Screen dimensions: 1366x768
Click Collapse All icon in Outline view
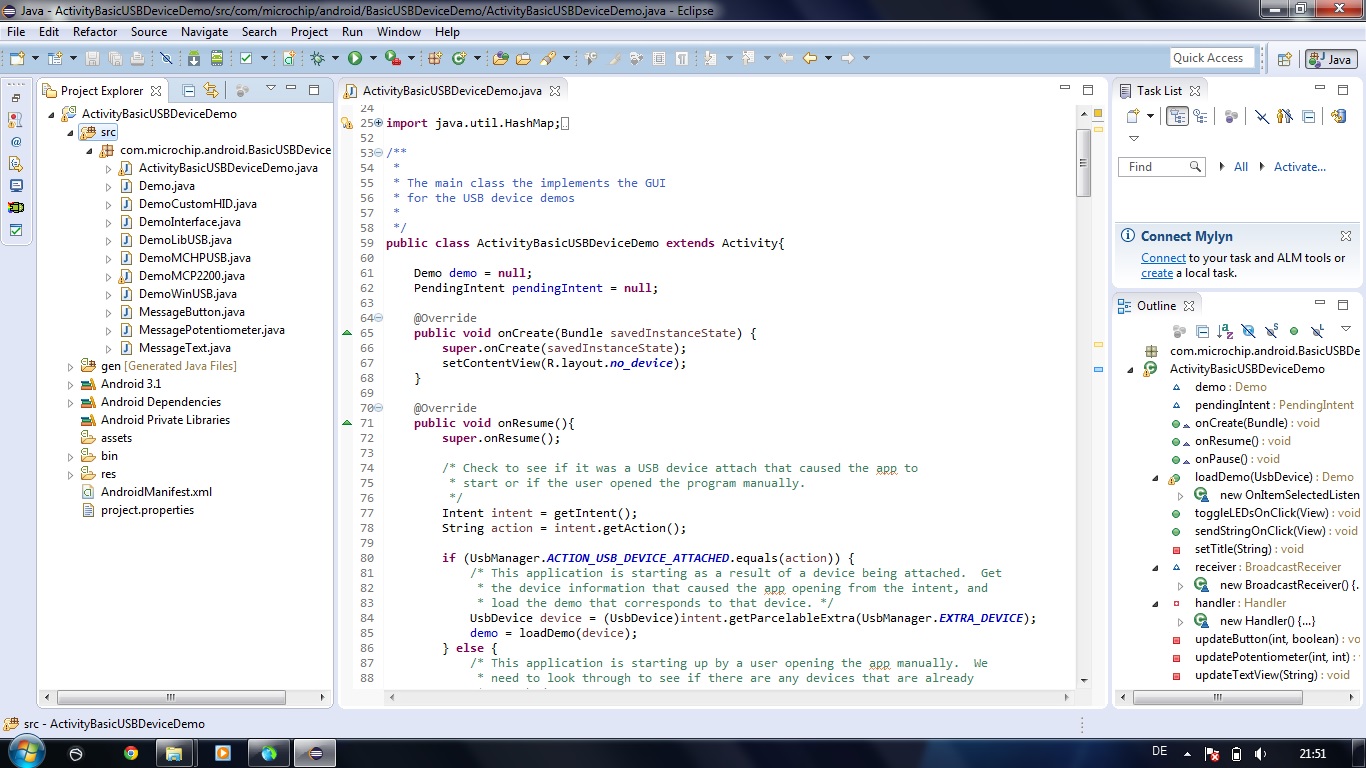click(1203, 331)
